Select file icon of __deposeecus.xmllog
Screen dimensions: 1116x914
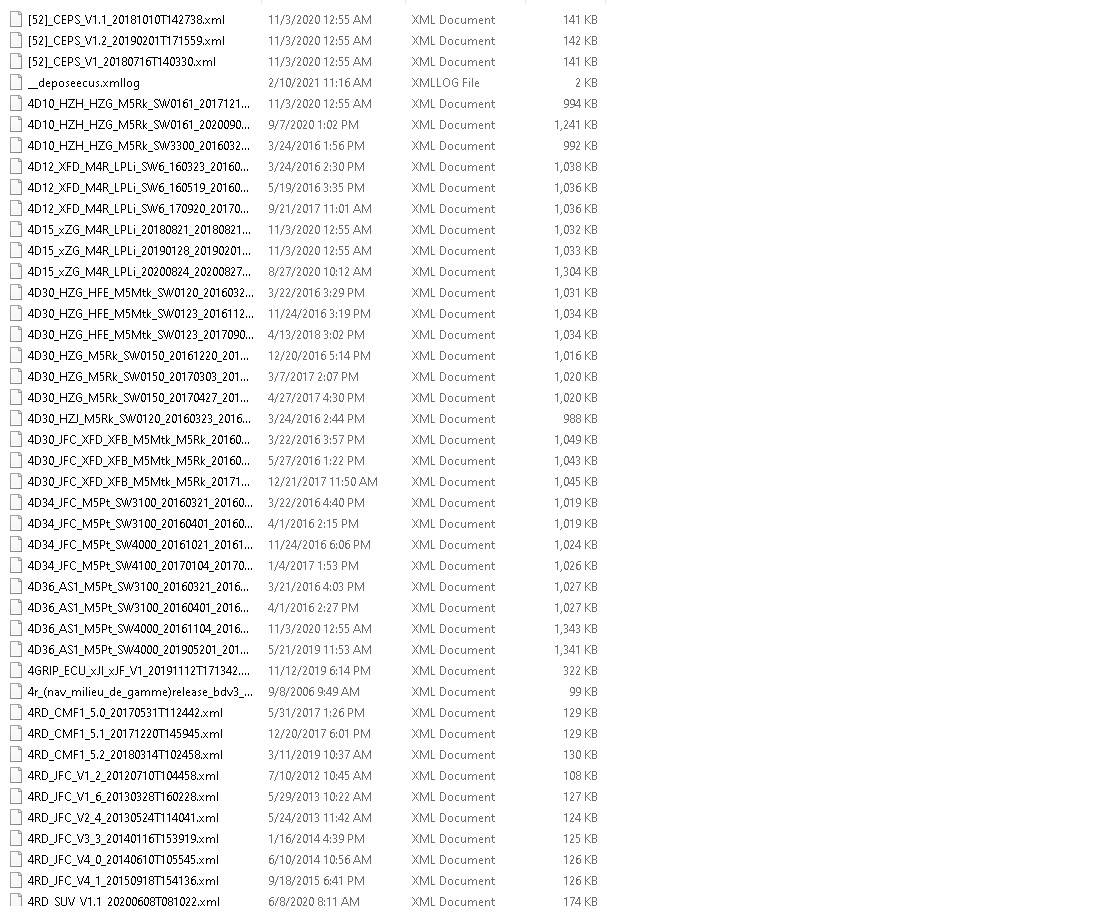coord(16,83)
